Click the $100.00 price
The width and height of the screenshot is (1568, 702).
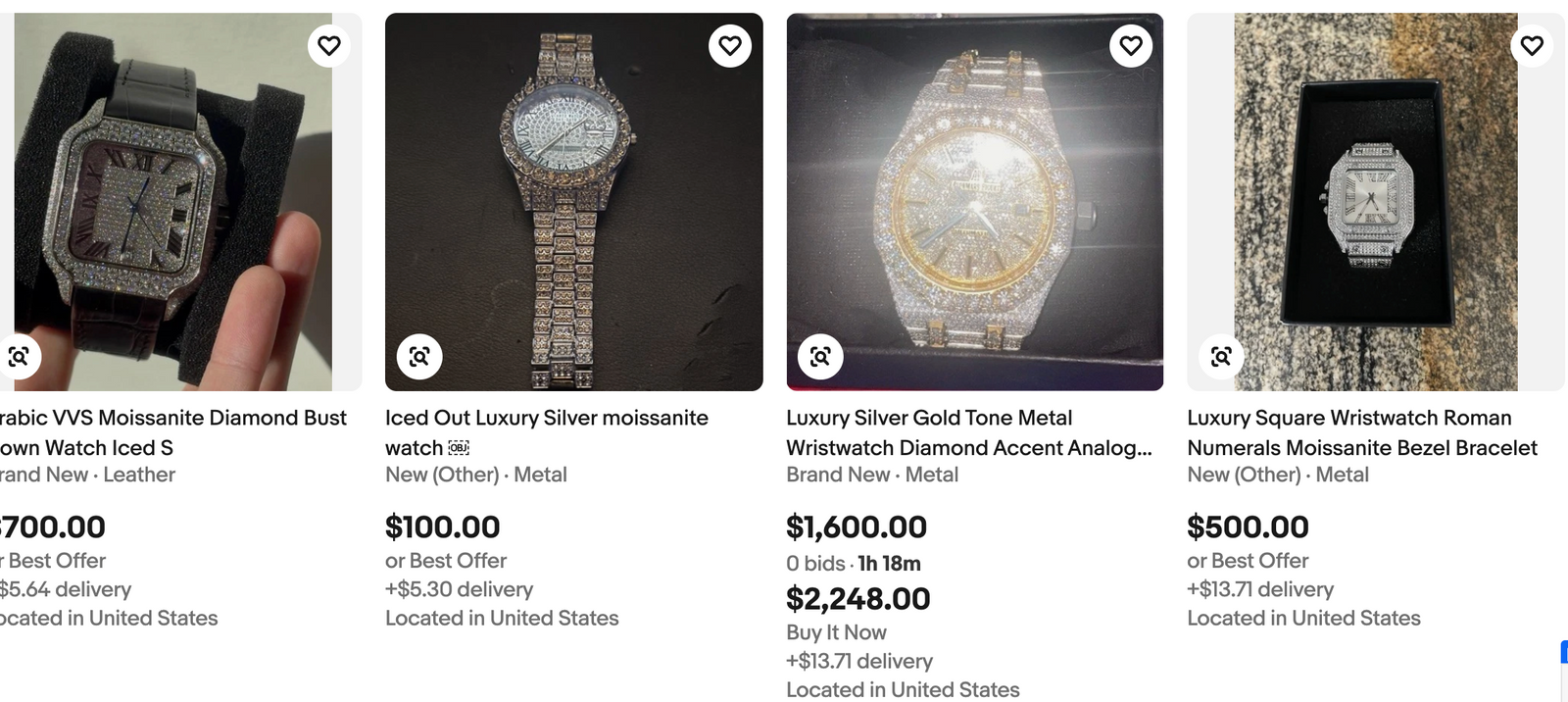442,527
